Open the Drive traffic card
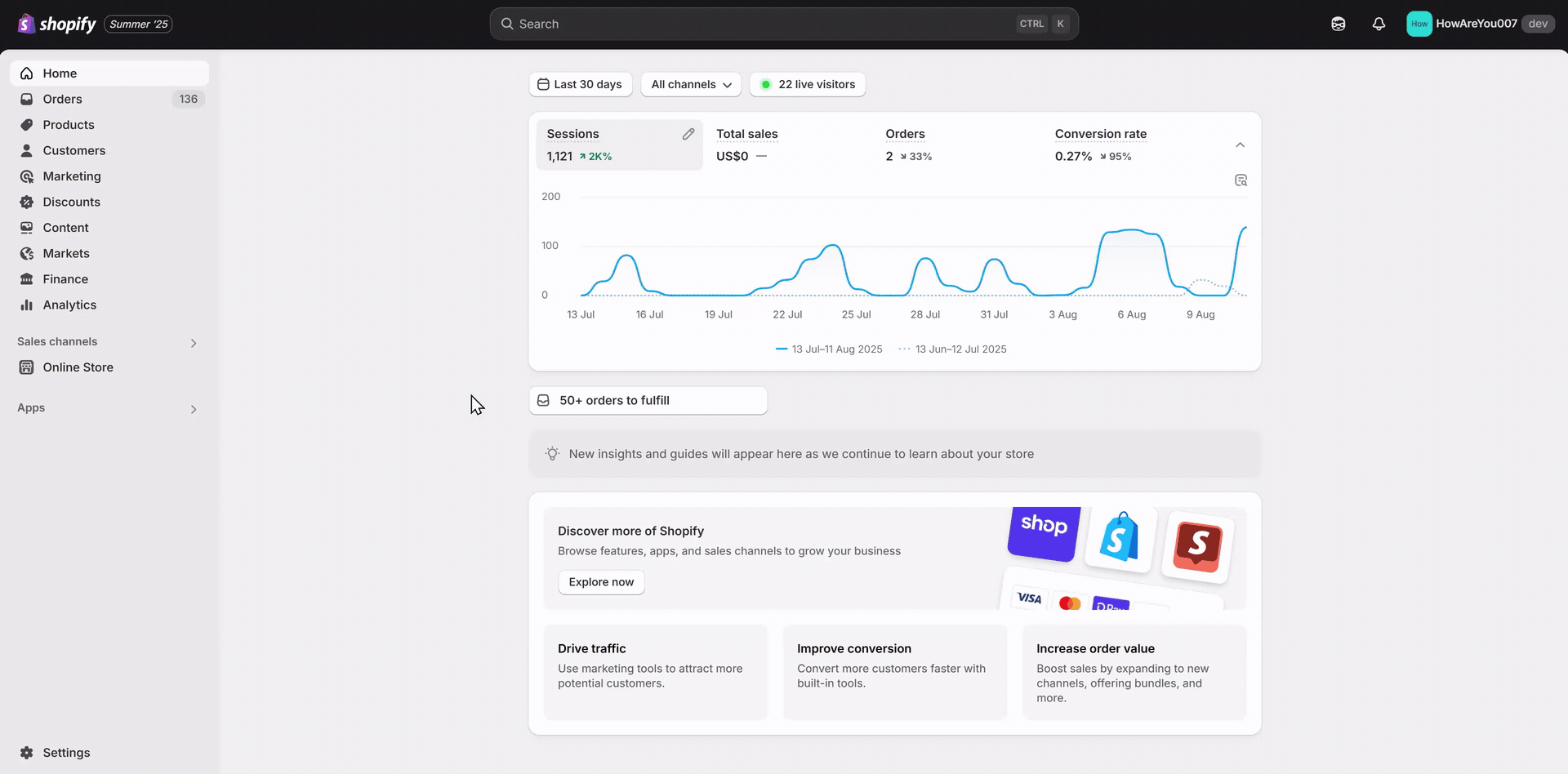Image resolution: width=1568 pixels, height=774 pixels. pyautogui.click(x=656, y=673)
